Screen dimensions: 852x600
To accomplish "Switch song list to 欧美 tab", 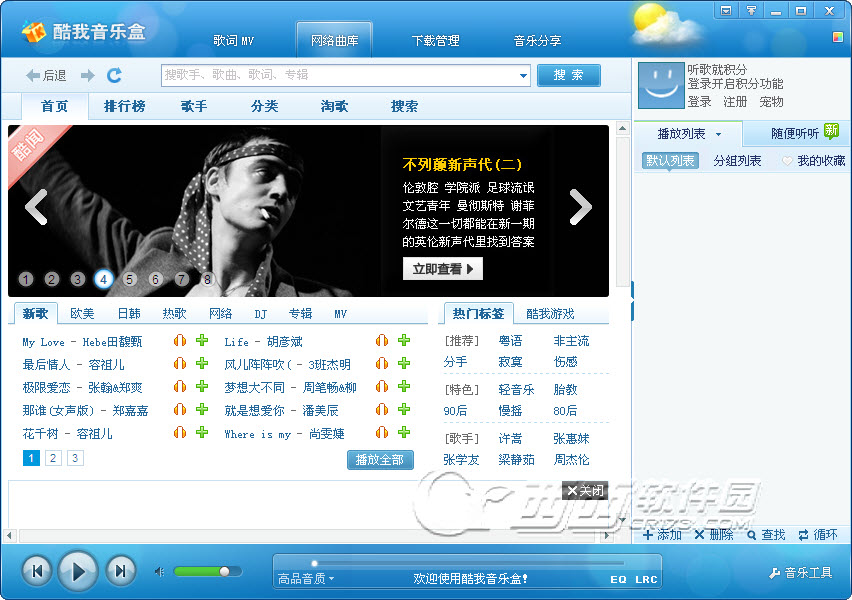I will (x=82, y=314).
